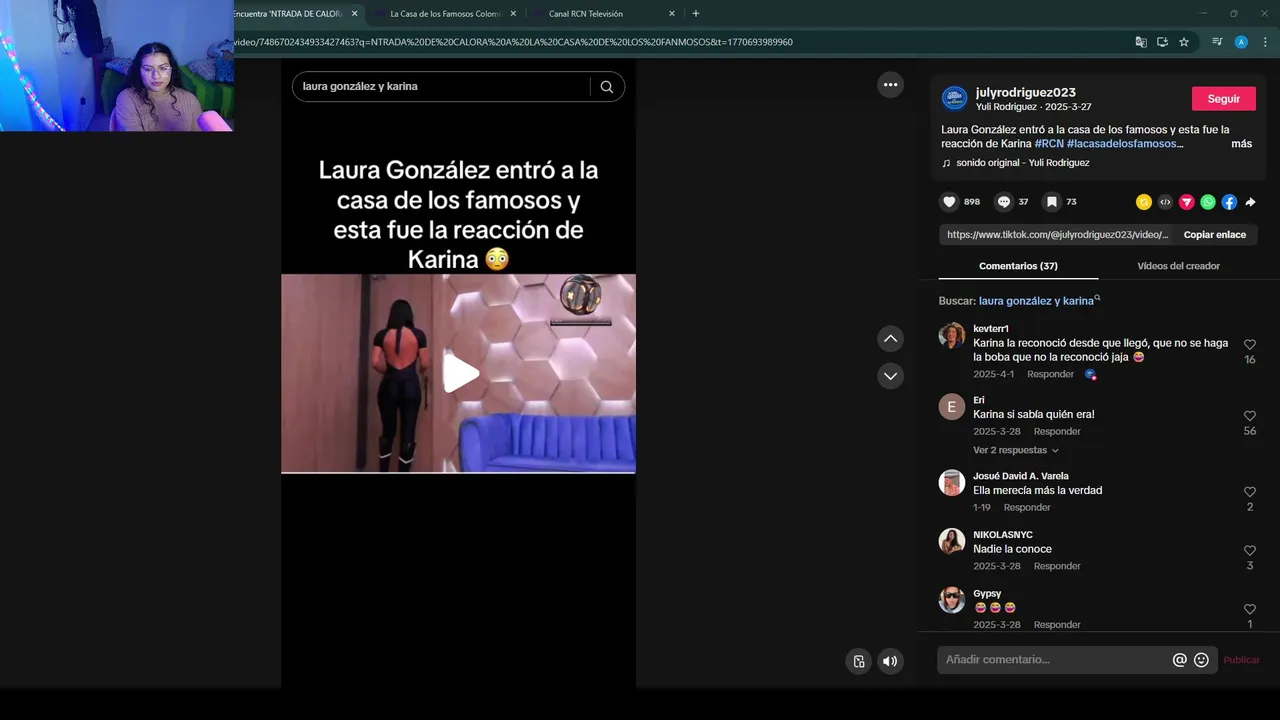Open julyrodriguez023 profile name
Viewport: 1280px width, 720px height.
[1026, 92]
